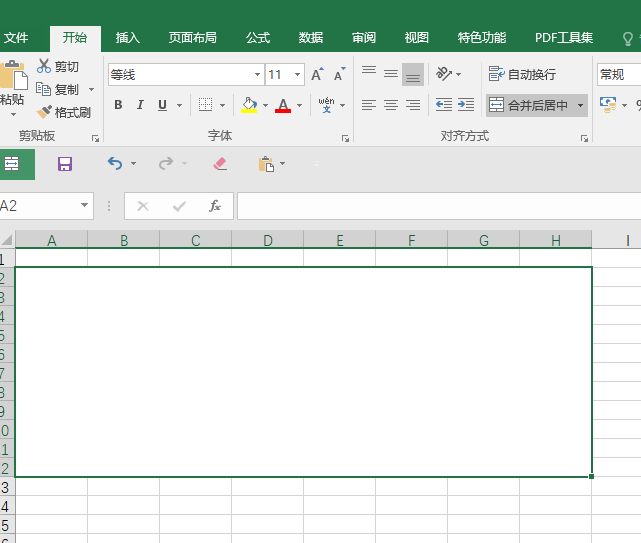Enable 自动换行 wrap text
This screenshot has height=543, width=641.
click(522, 74)
